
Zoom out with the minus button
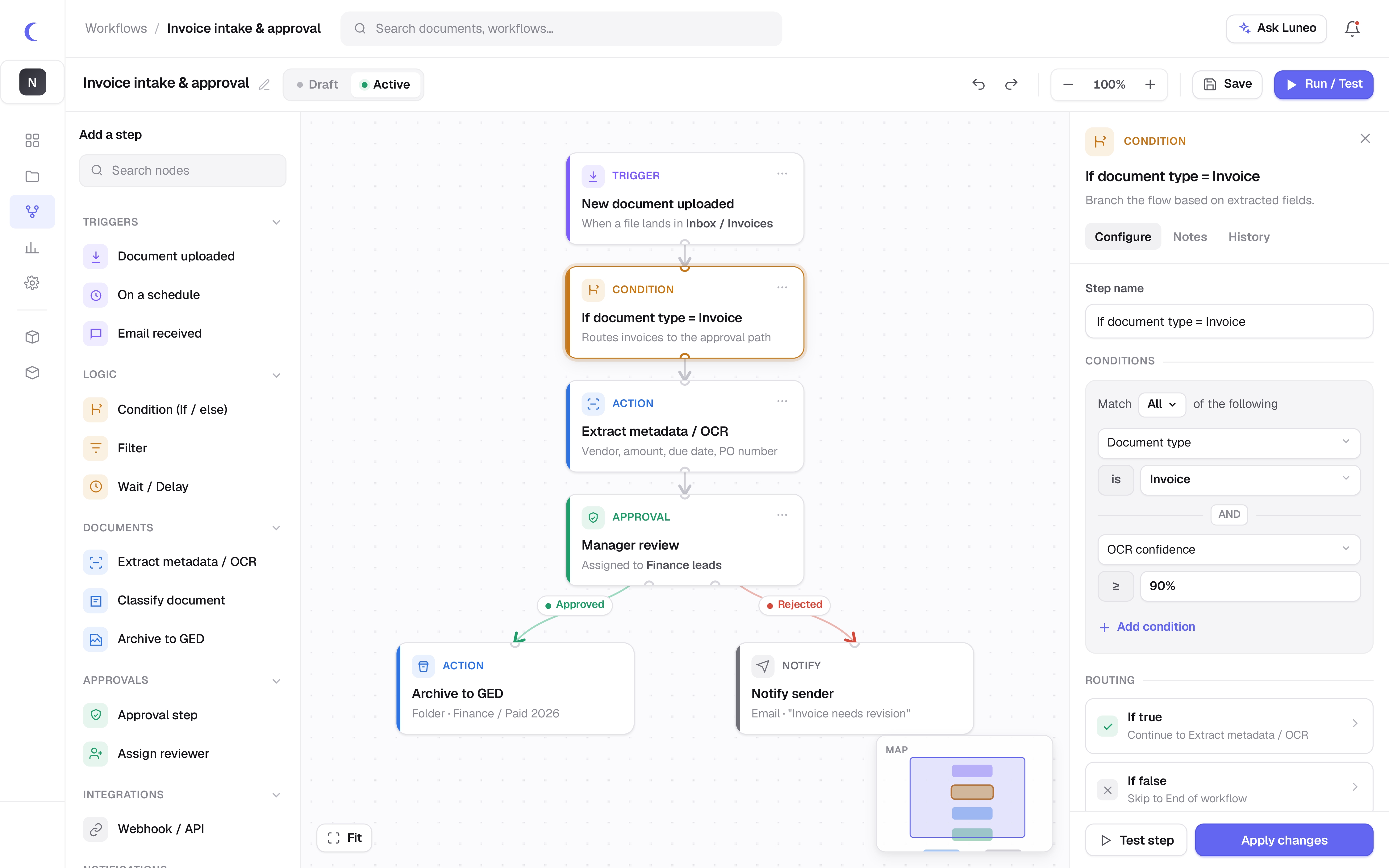click(1068, 85)
